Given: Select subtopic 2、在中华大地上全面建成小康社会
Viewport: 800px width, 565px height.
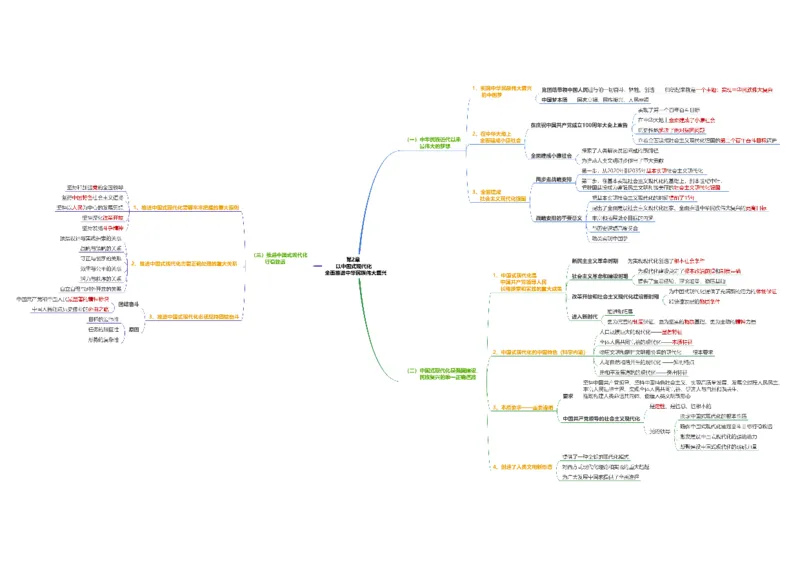Looking at the screenshot, I should coord(495,137).
